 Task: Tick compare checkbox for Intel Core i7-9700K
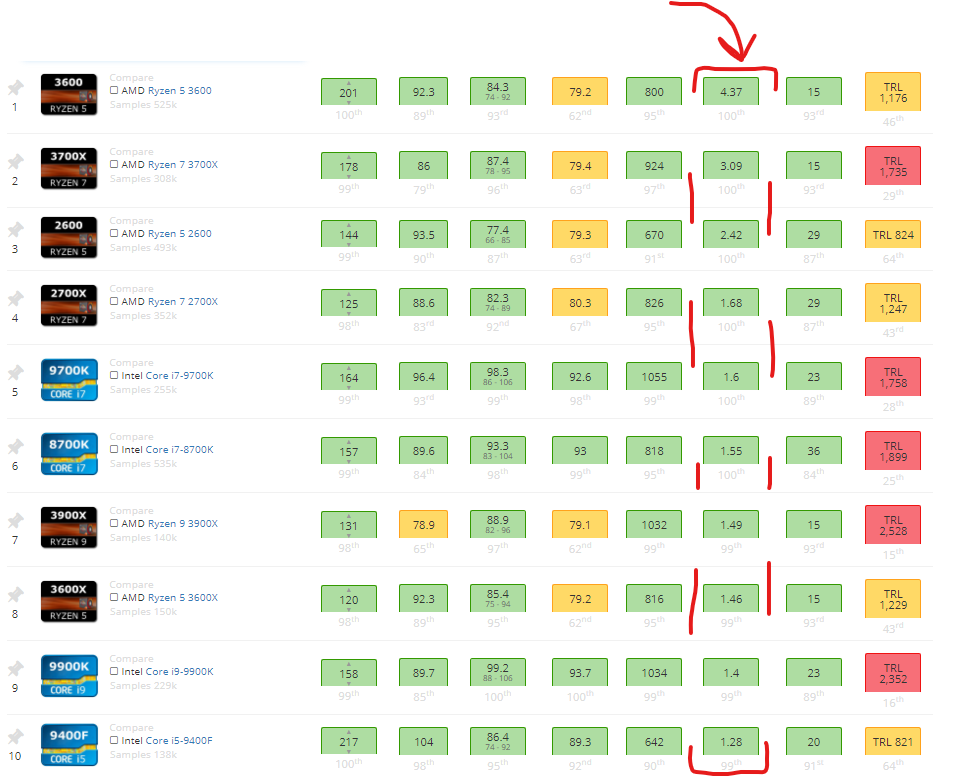(x=114, y=376)
